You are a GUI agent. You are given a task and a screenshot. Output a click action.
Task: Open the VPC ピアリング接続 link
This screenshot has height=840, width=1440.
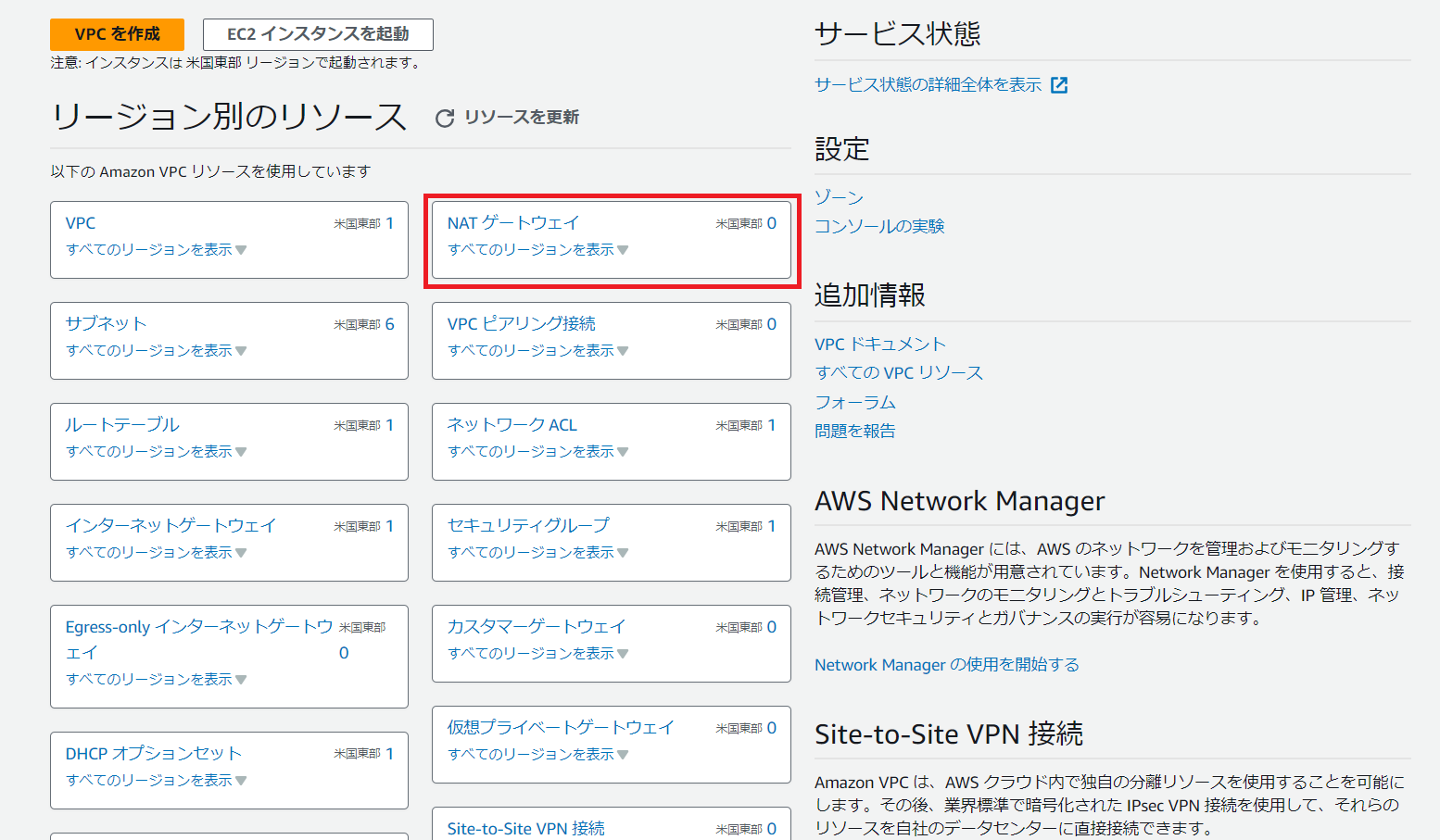[521, 324]
